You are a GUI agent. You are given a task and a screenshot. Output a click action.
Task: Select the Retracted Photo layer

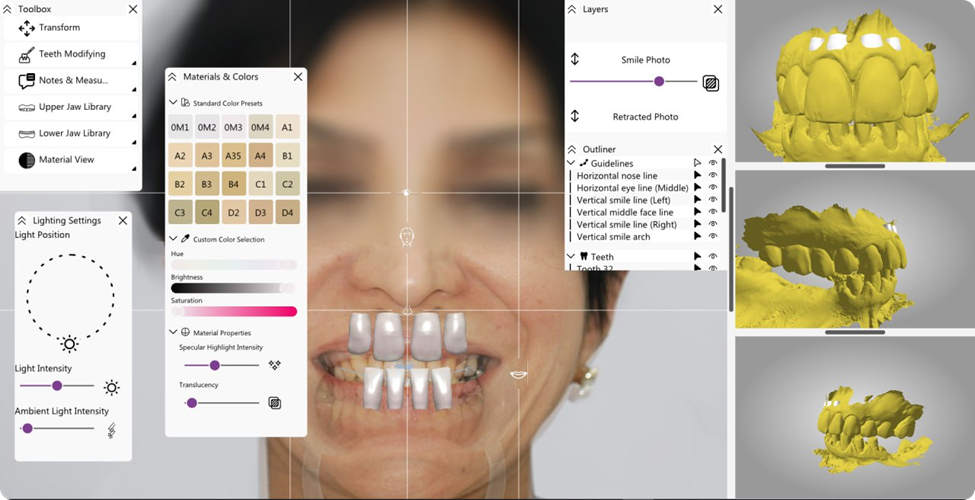click(645, 116)
